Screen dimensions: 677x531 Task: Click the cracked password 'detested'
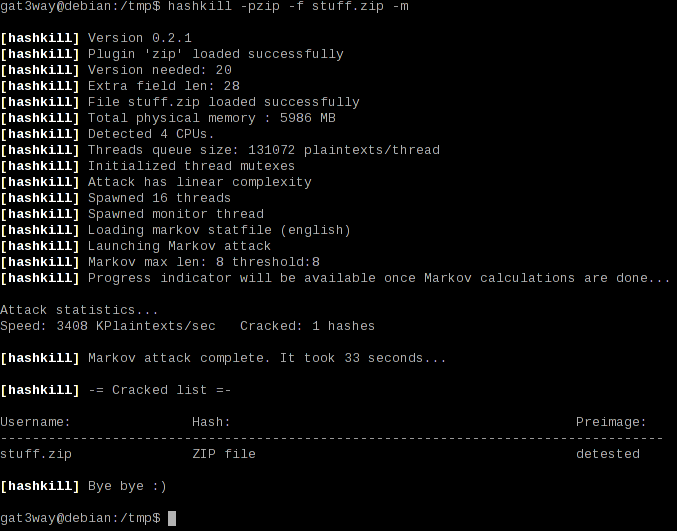tap(608, 454)
